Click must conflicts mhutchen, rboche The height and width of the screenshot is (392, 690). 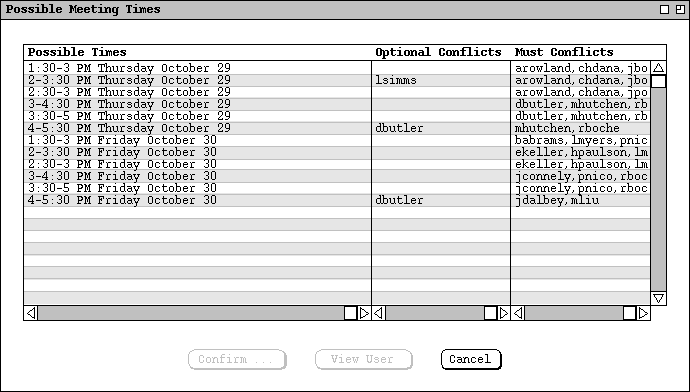pos(567,128)
